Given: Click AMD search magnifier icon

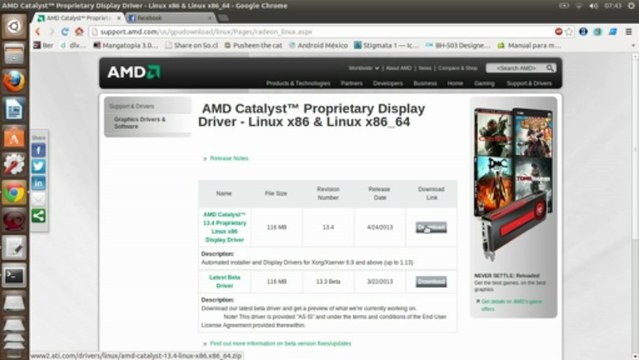Looking at the screenshot, I should (550, 68).
